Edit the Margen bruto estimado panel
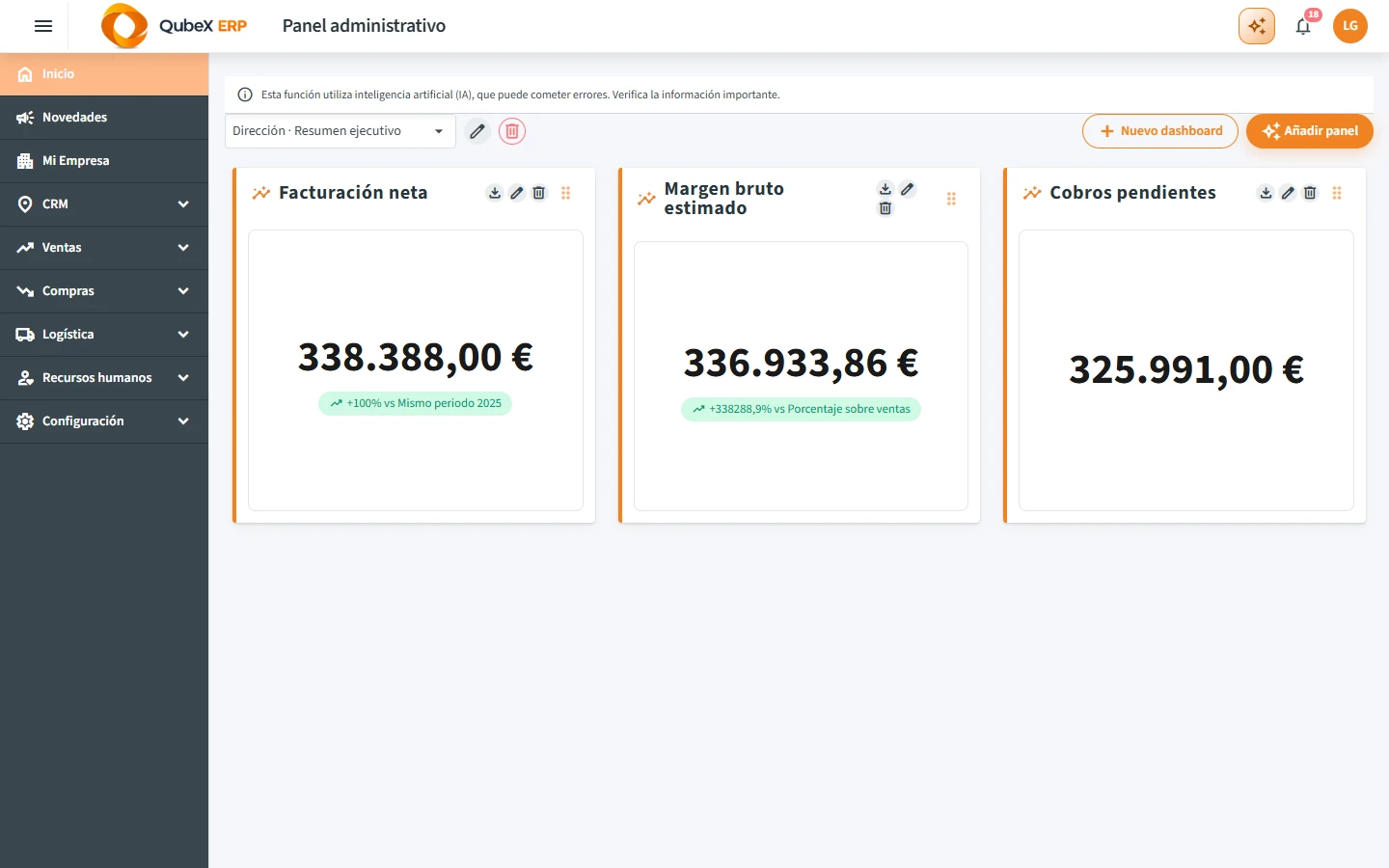This screenshot has width=1389, height=868. (908, 189)
